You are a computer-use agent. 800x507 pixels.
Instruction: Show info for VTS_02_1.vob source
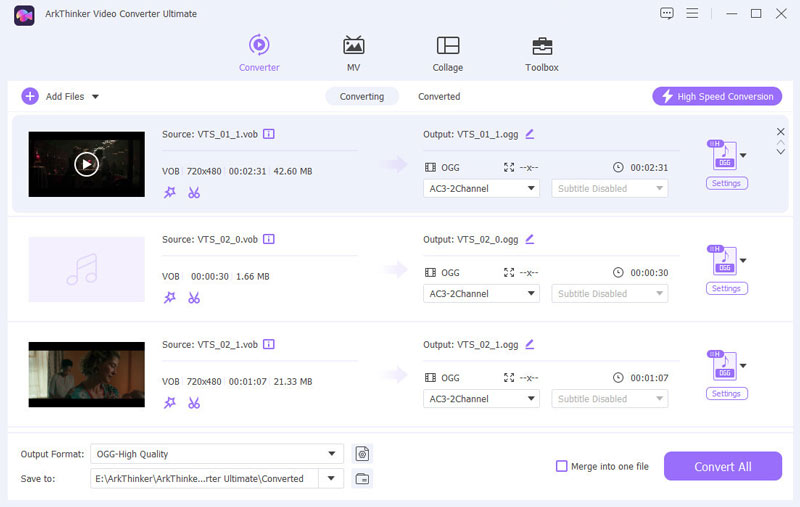coord(268,344)
